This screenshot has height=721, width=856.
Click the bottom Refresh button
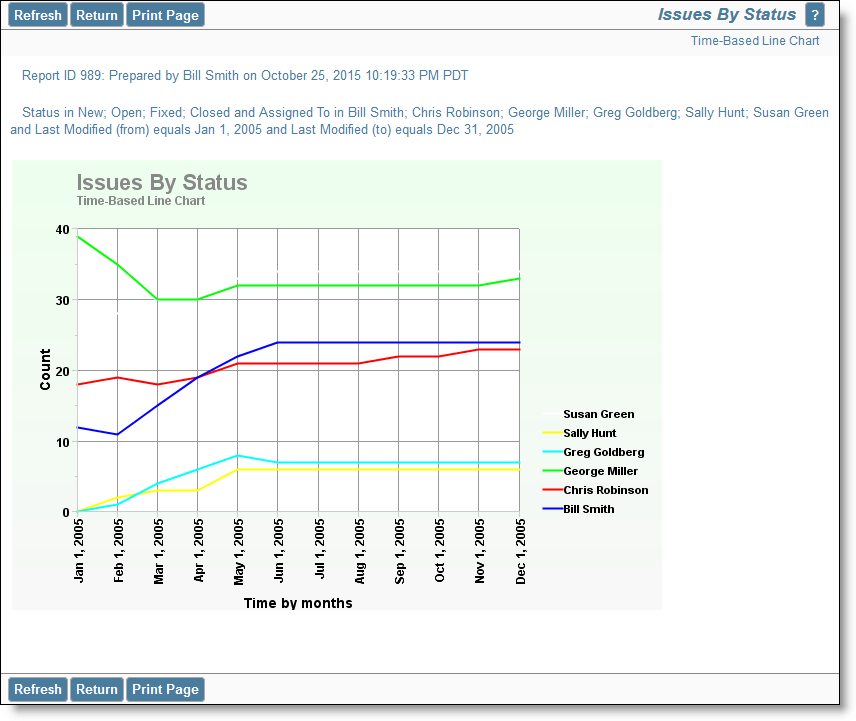coord(38,689)
